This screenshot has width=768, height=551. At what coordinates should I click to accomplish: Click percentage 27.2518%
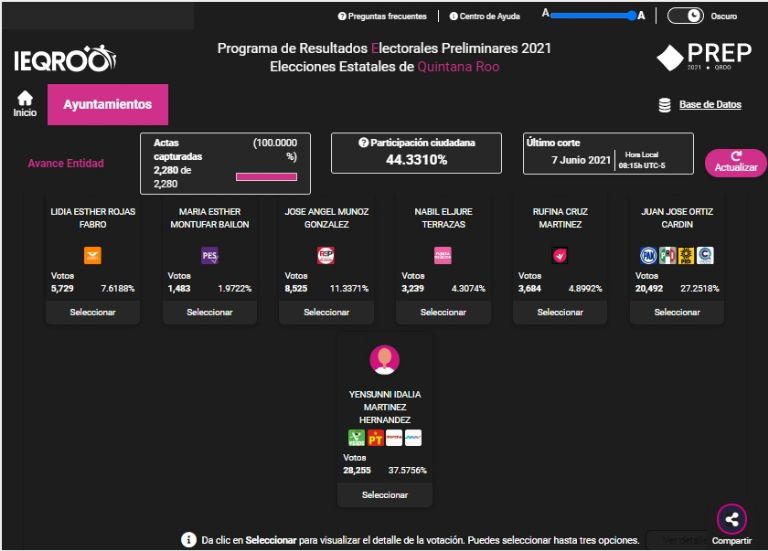(x=699, y=288)
